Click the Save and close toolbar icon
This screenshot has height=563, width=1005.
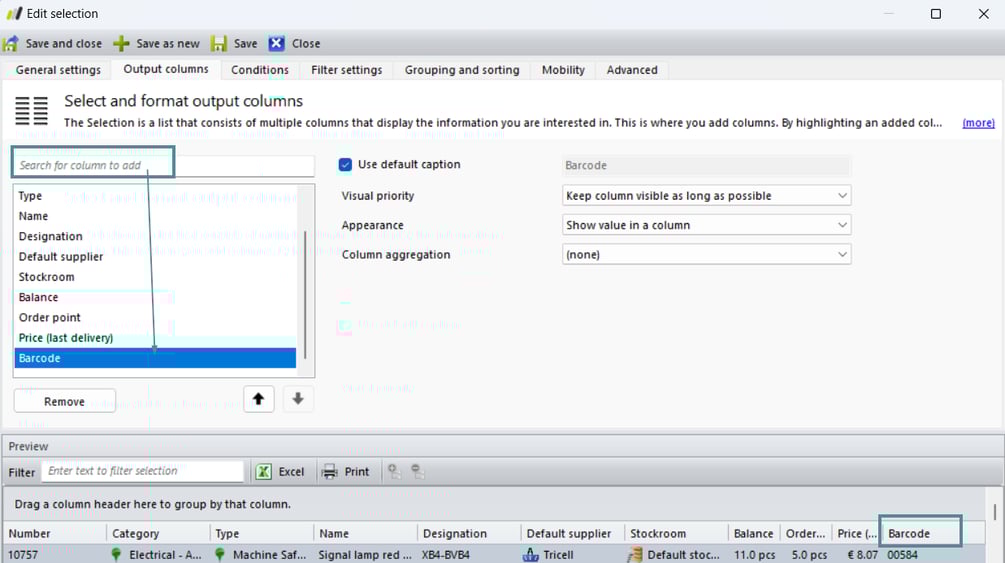coord(11,44)
